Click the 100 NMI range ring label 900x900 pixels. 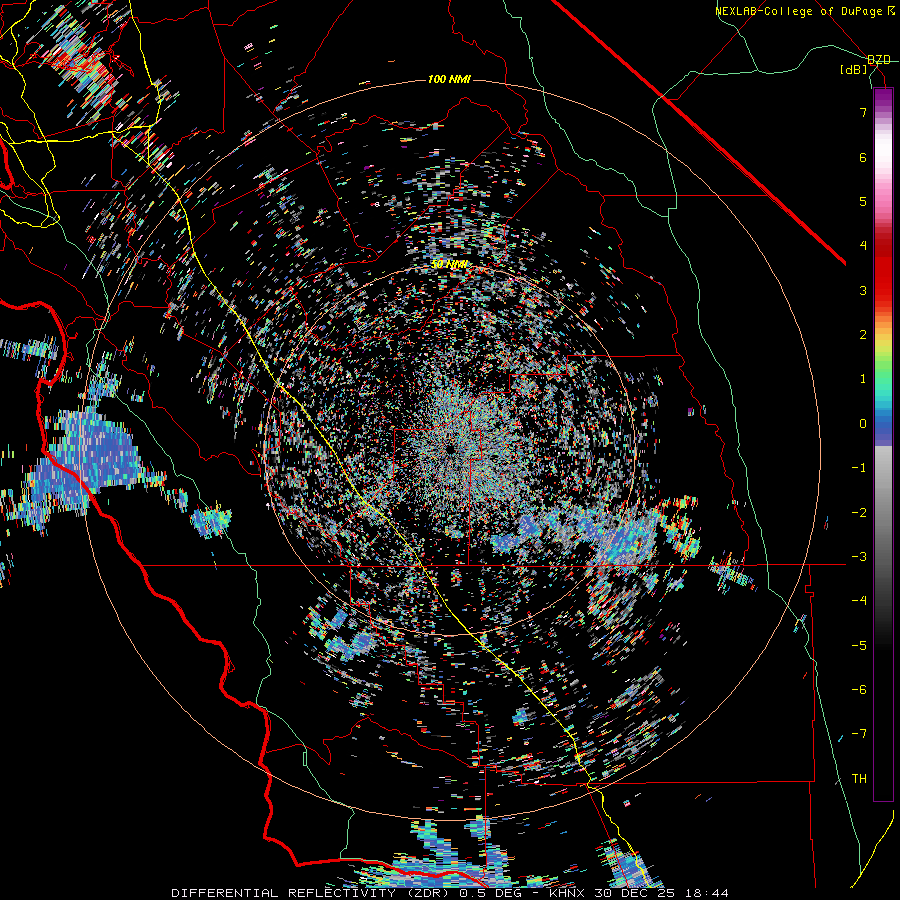coord(449,79)
